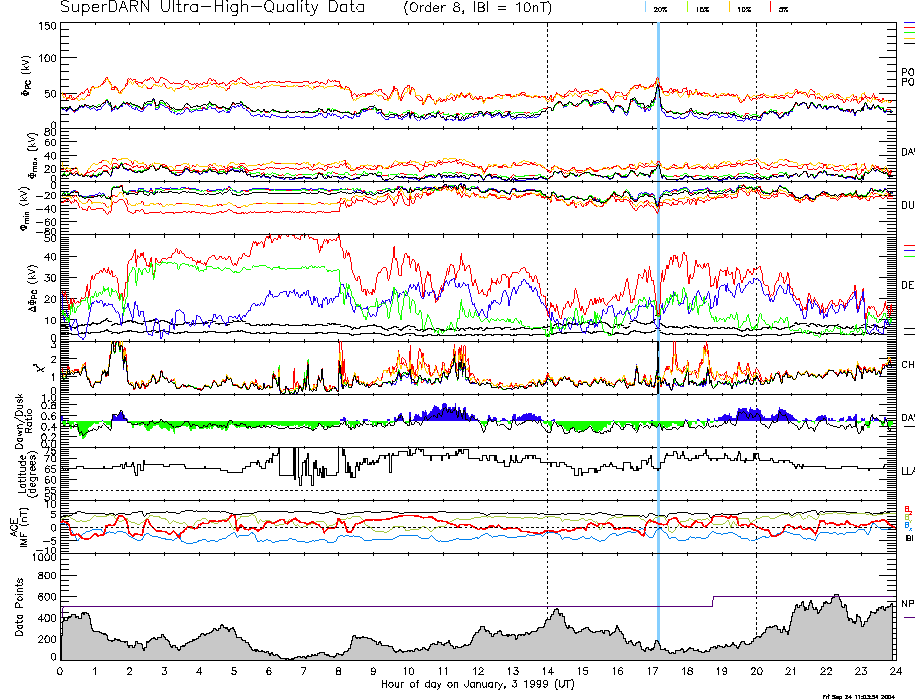Click the hour 12 tick label on x-axis
This screenshot has width=915, height=700.
coord(477,672)
